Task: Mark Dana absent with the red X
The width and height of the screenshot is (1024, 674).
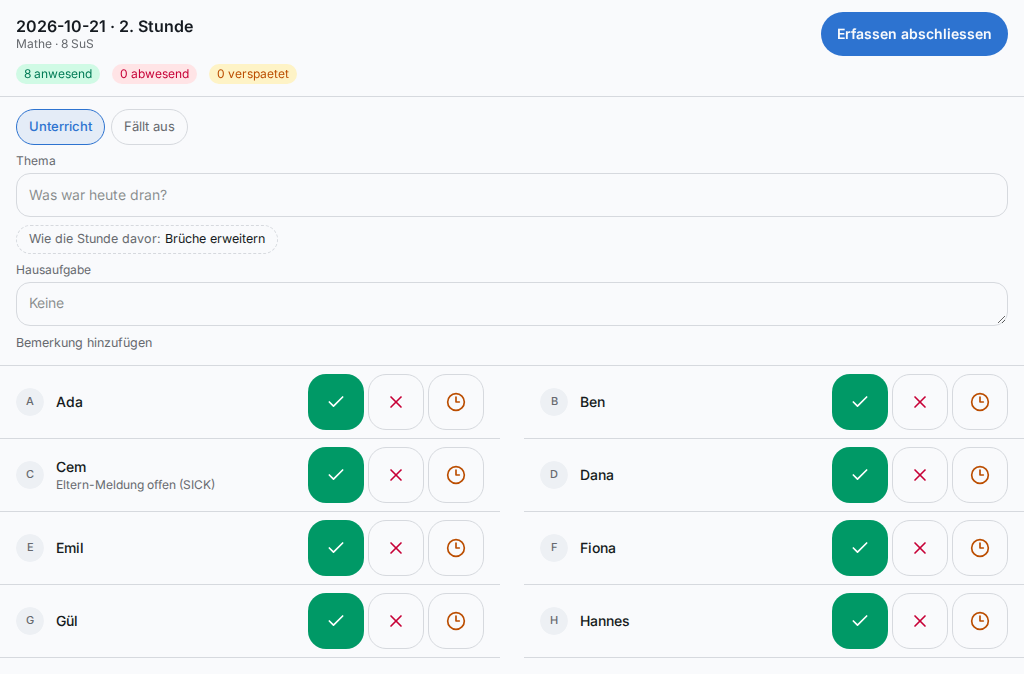Action: pyautogui.click(x=920, y=475)
